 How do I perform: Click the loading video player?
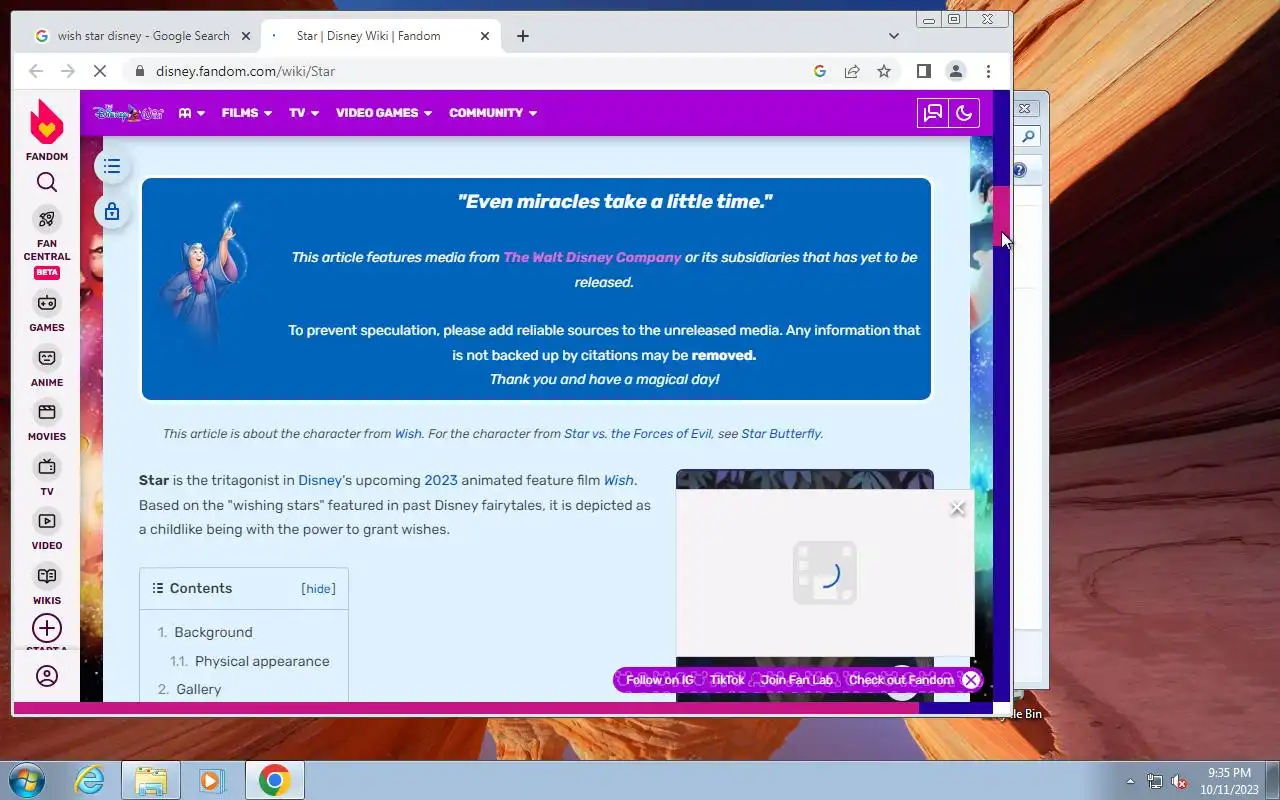pos(825,573)
